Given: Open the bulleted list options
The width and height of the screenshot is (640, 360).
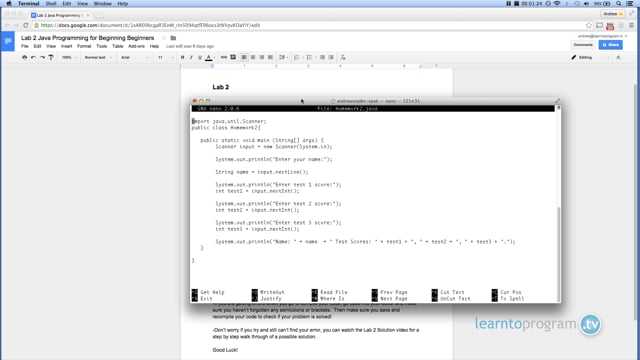Looking at the screenshot, I should point(310,58).
